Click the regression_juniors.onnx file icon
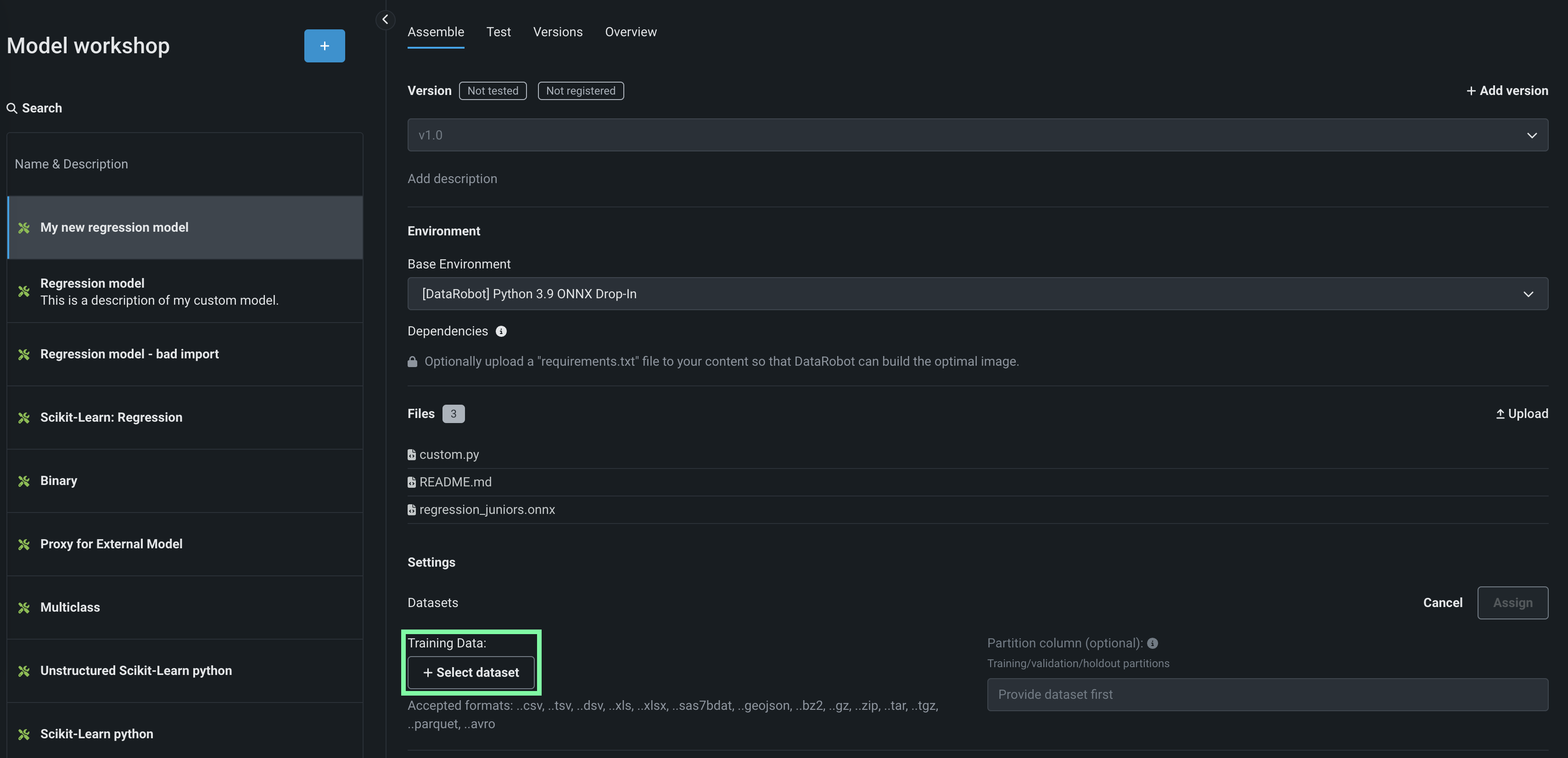 coord(411,510)
